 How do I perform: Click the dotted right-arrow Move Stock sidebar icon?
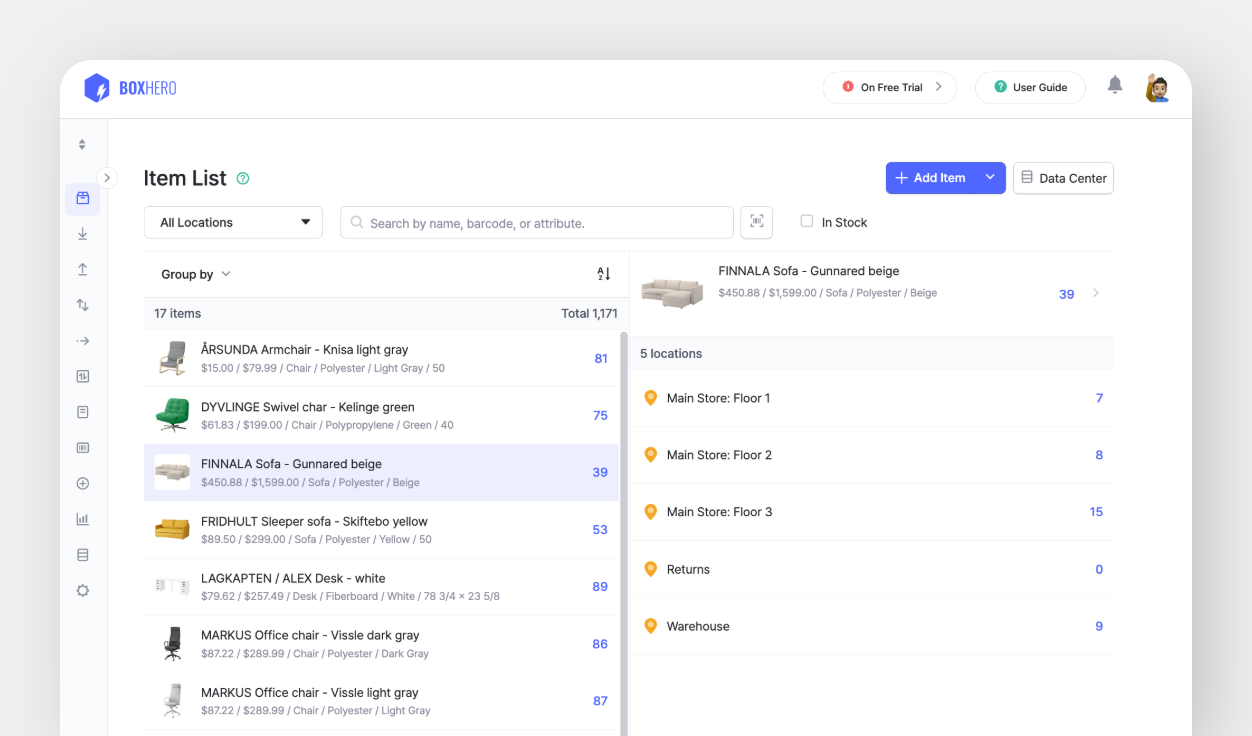point(83,341)
